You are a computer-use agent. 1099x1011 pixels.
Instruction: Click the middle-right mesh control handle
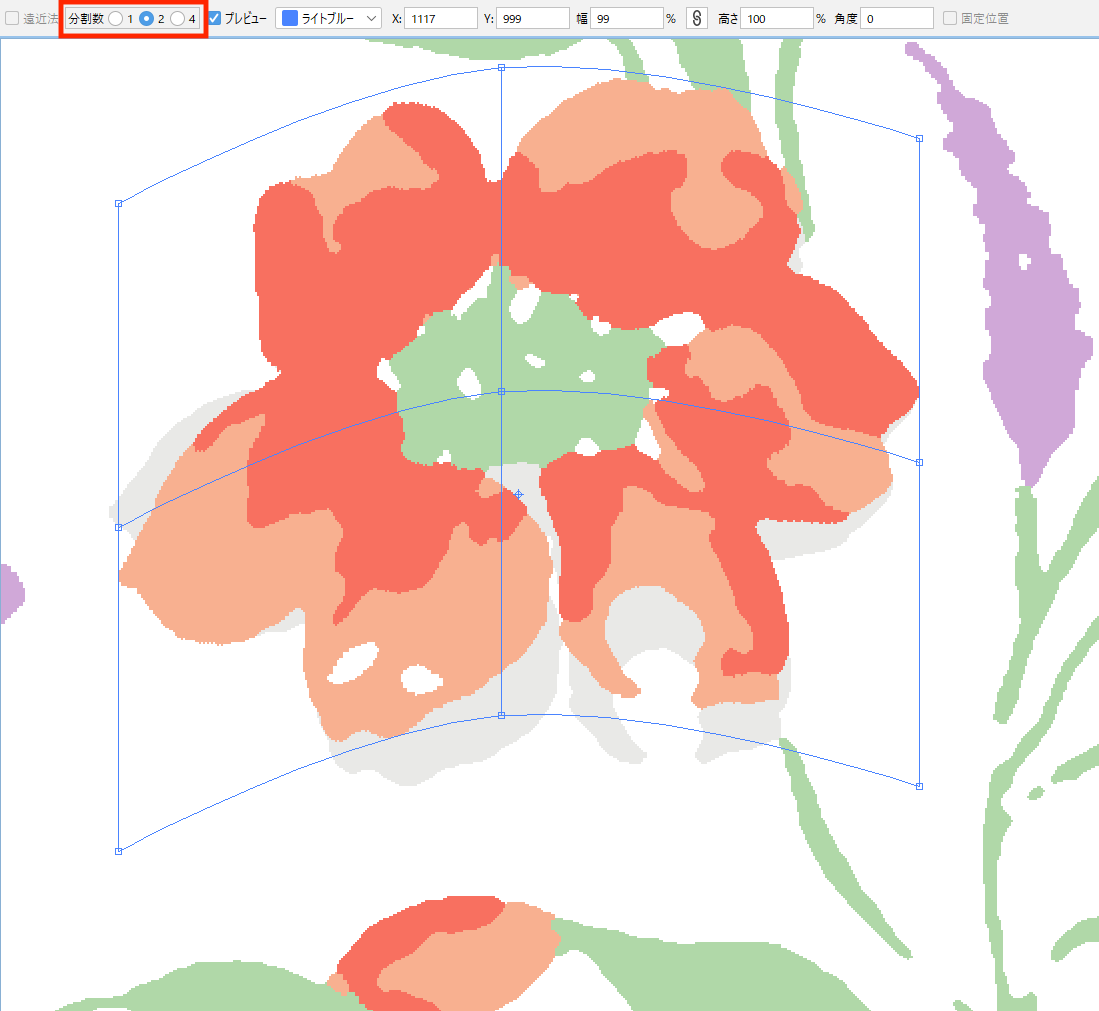tap(920, 463)
